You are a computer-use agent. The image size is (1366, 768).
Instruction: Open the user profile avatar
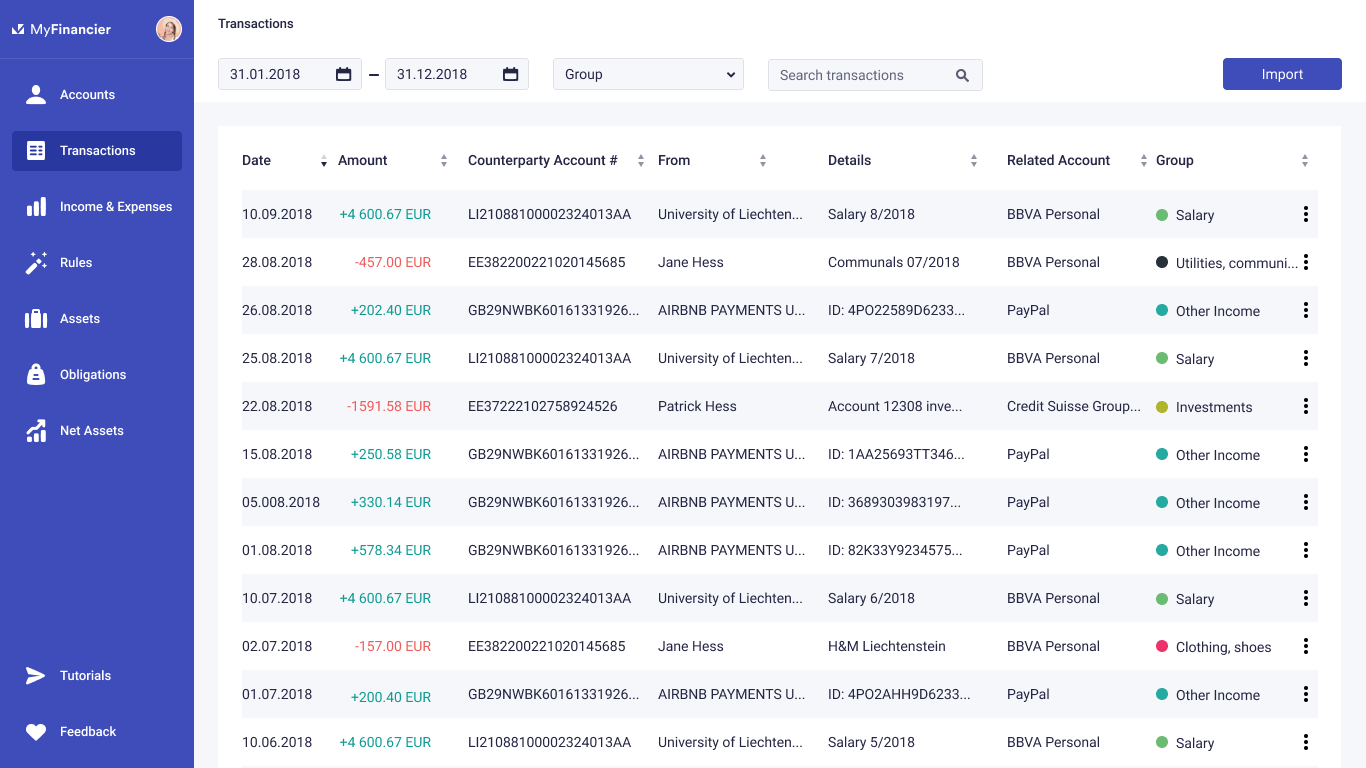click(169, 29)
